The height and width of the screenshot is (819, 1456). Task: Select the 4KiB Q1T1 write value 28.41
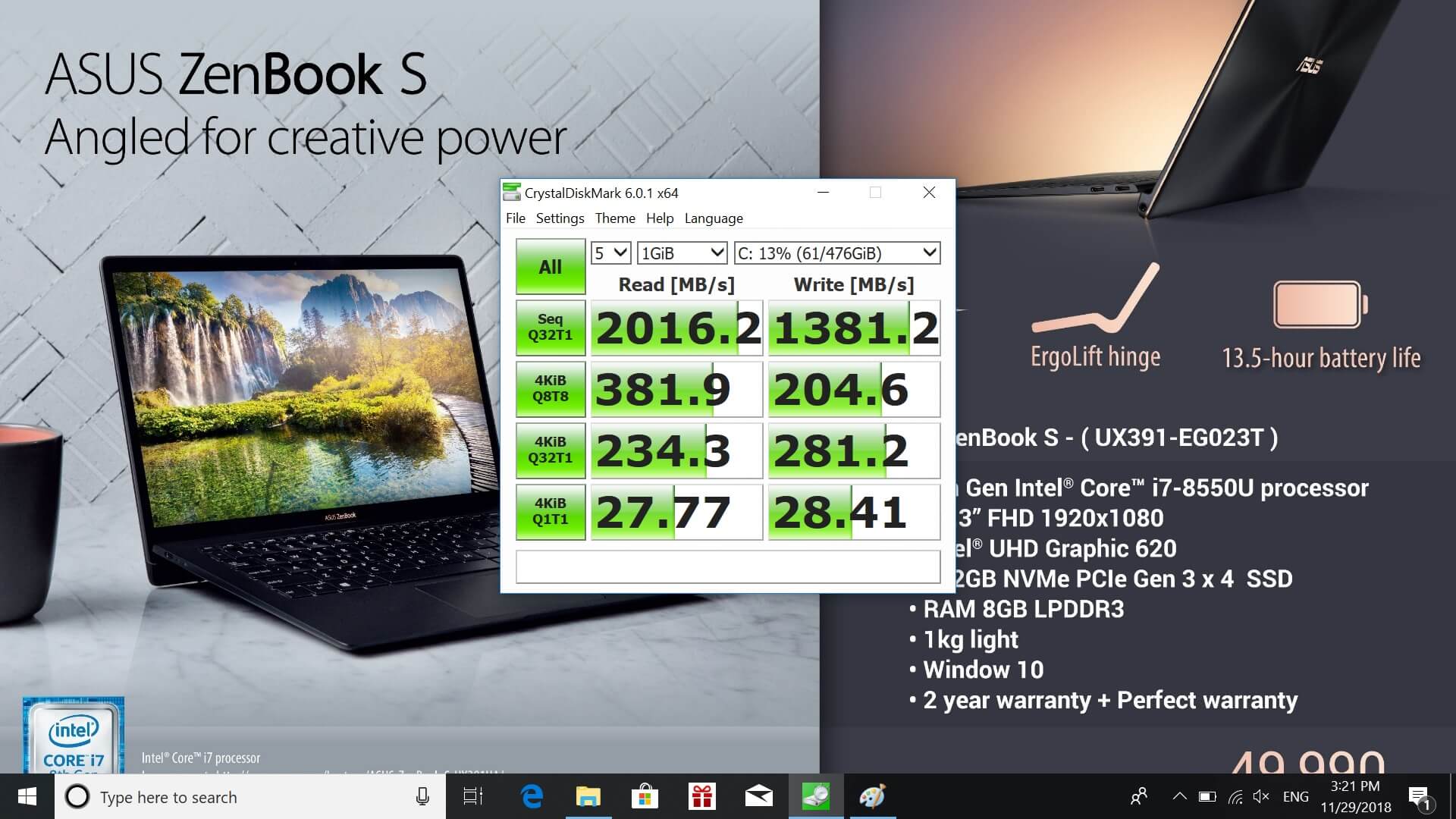click(855, 512)
